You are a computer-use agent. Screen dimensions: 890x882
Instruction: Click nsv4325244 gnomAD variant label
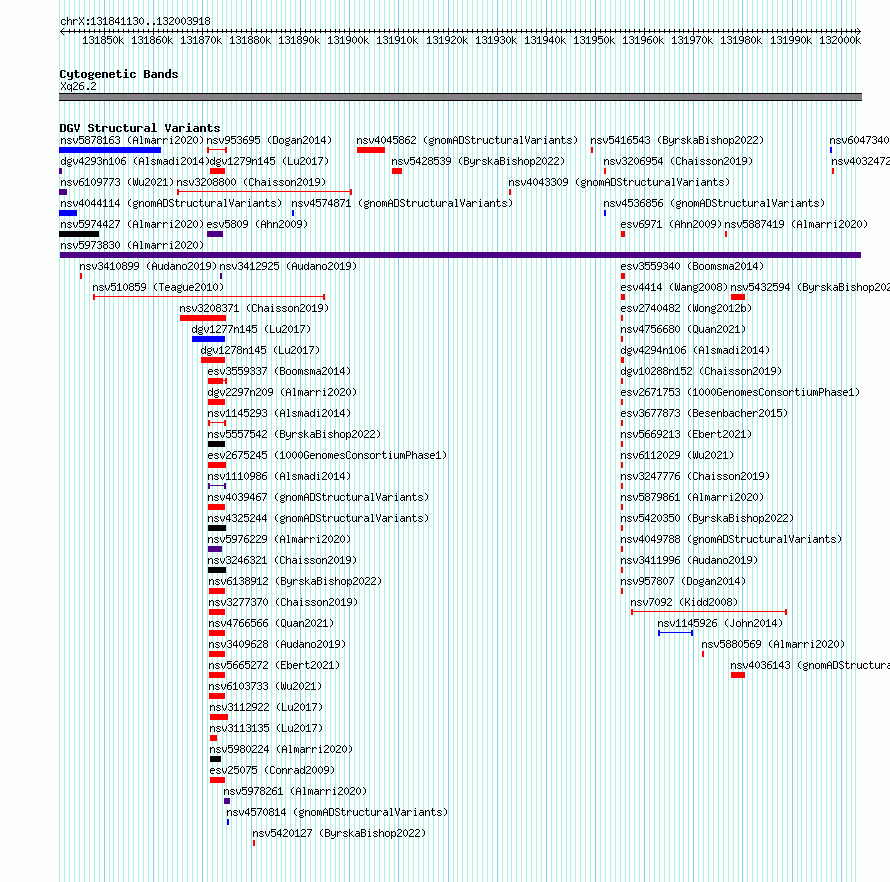(318, 518)
